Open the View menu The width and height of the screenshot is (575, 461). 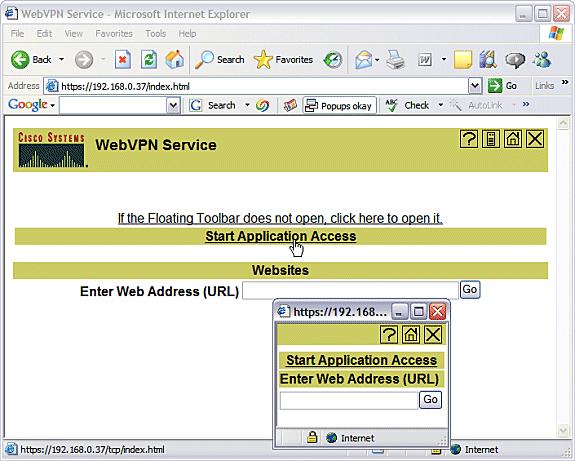73,34
